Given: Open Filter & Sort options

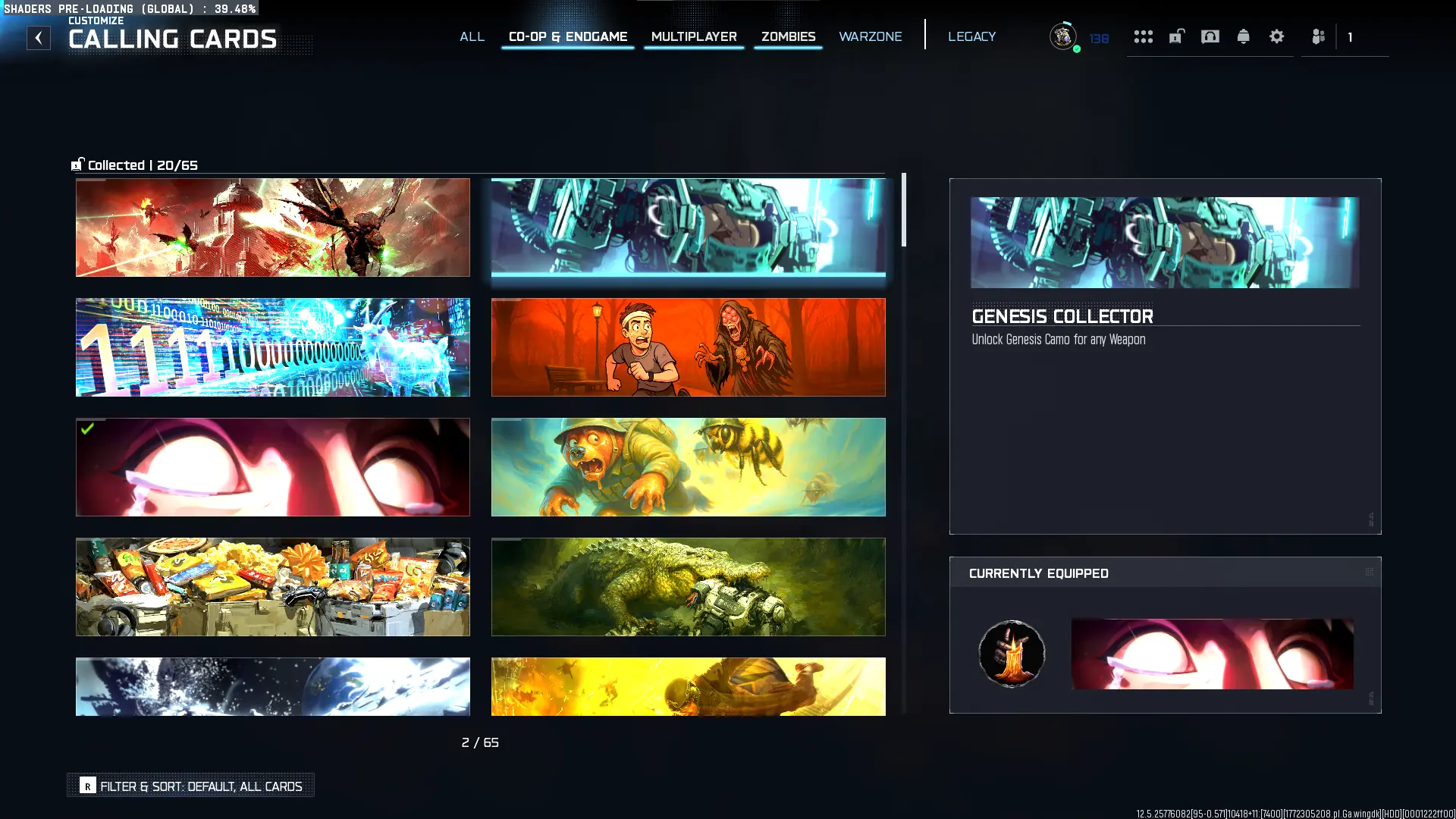Looking at the screenshot, I should 191,786.
